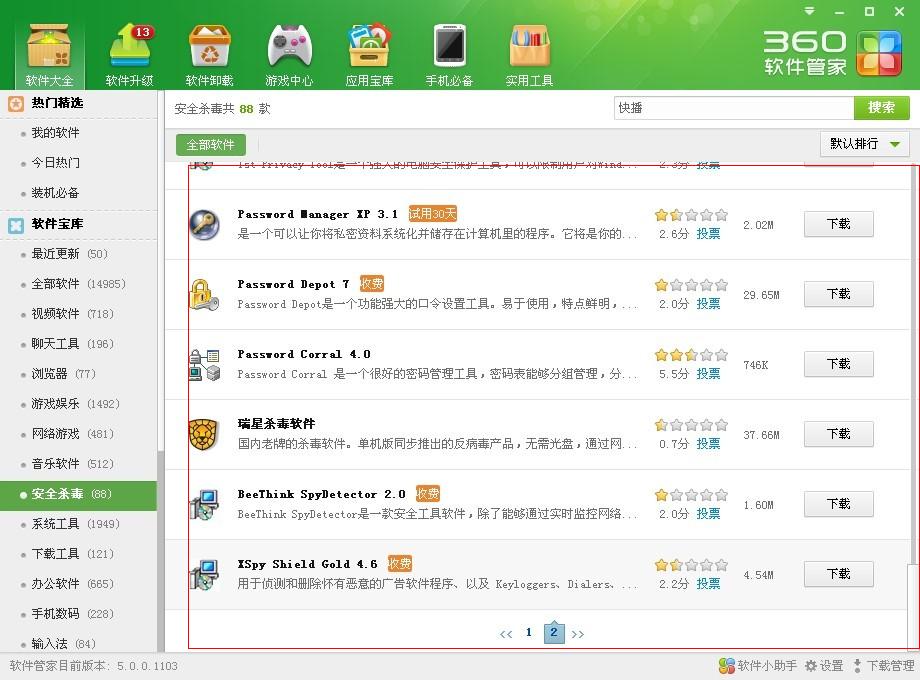The height and width of the screenshot is (680, 920).
Task: Click the XSpy Shield Gold app icon
Action: click(x=204, y=574)
